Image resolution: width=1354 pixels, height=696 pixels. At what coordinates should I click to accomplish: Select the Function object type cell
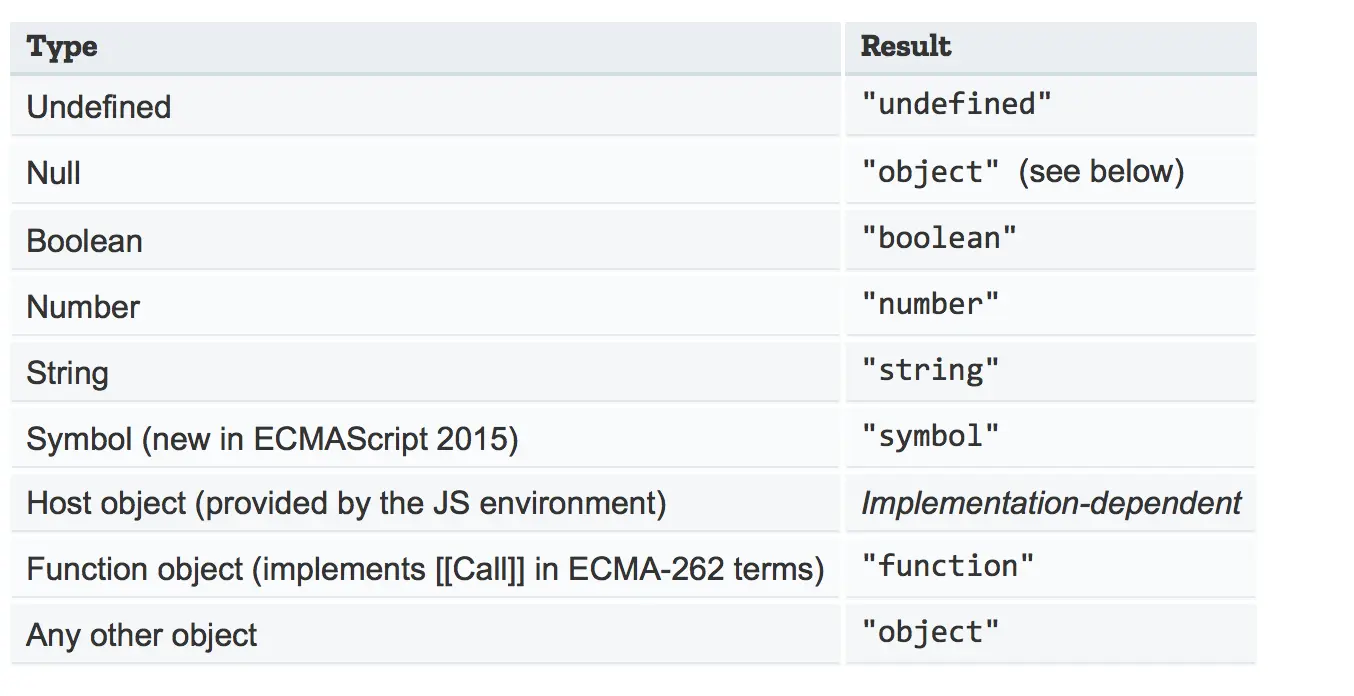coord(425,569)
